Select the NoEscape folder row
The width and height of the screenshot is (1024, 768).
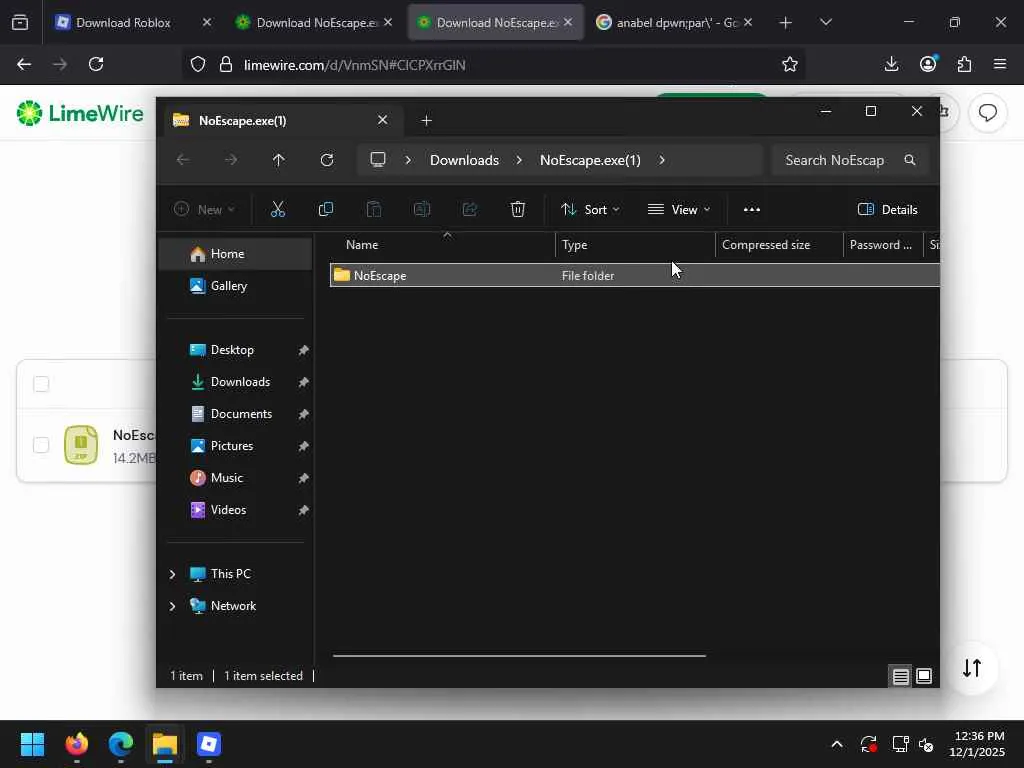(x=635, y=276)
